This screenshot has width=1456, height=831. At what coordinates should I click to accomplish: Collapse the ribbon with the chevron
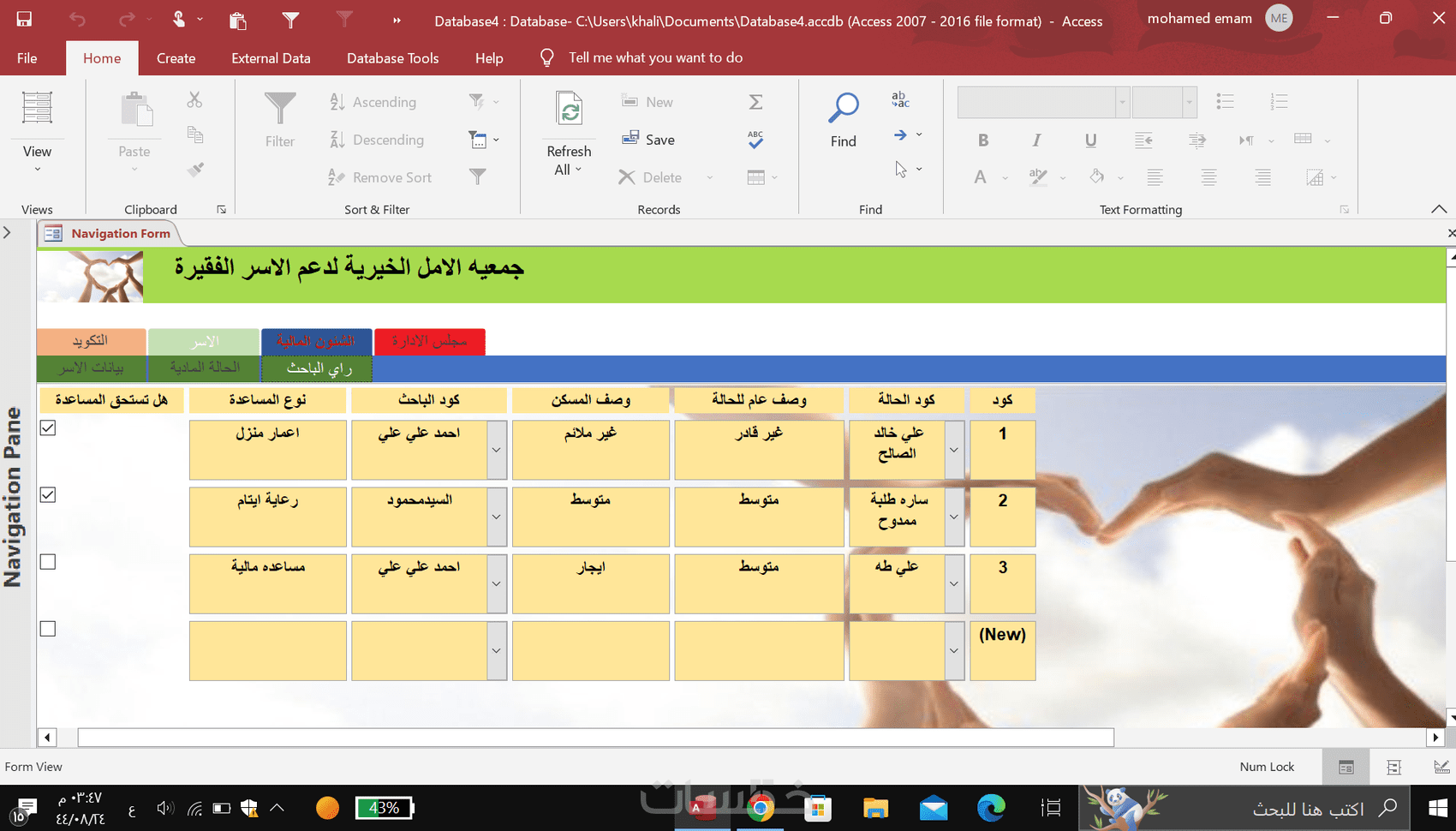point(1439,209)
